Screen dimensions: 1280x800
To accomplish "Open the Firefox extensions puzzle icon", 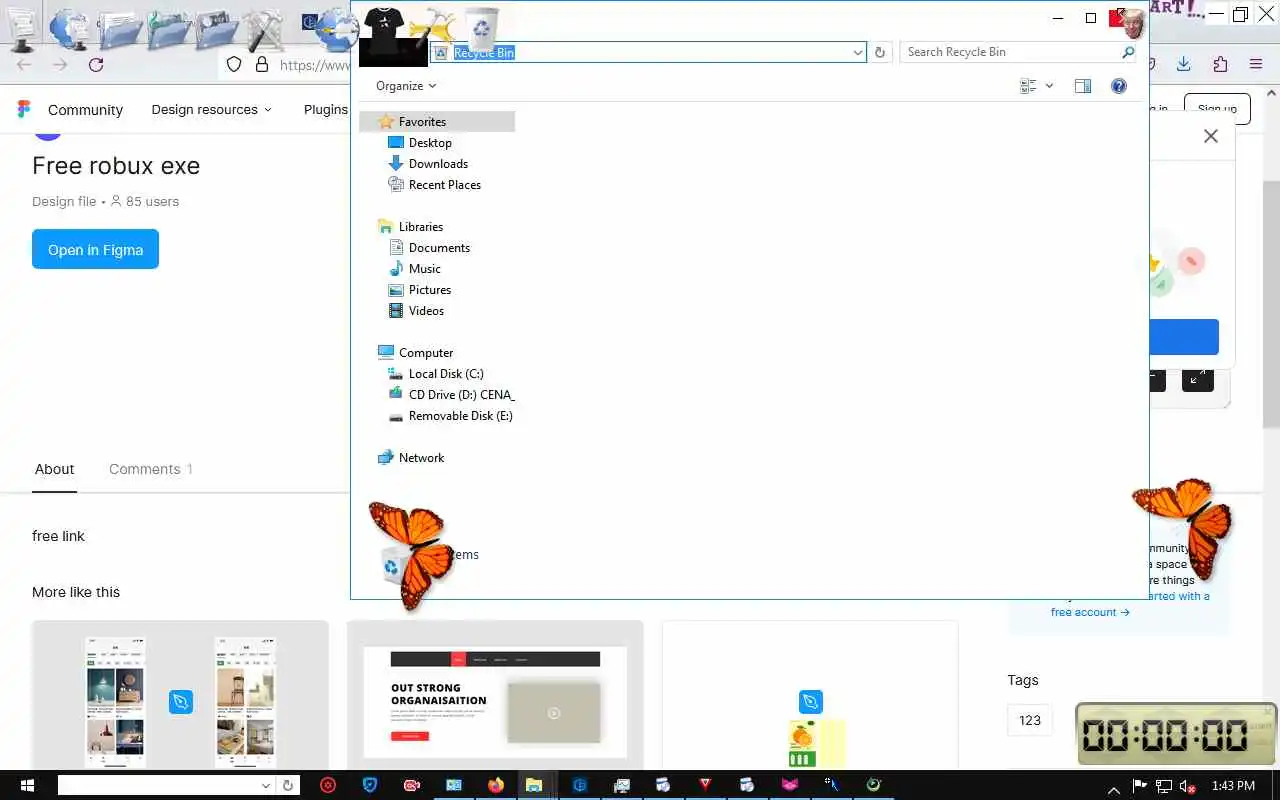I will pyautogui.click(x=1220, y=65).
